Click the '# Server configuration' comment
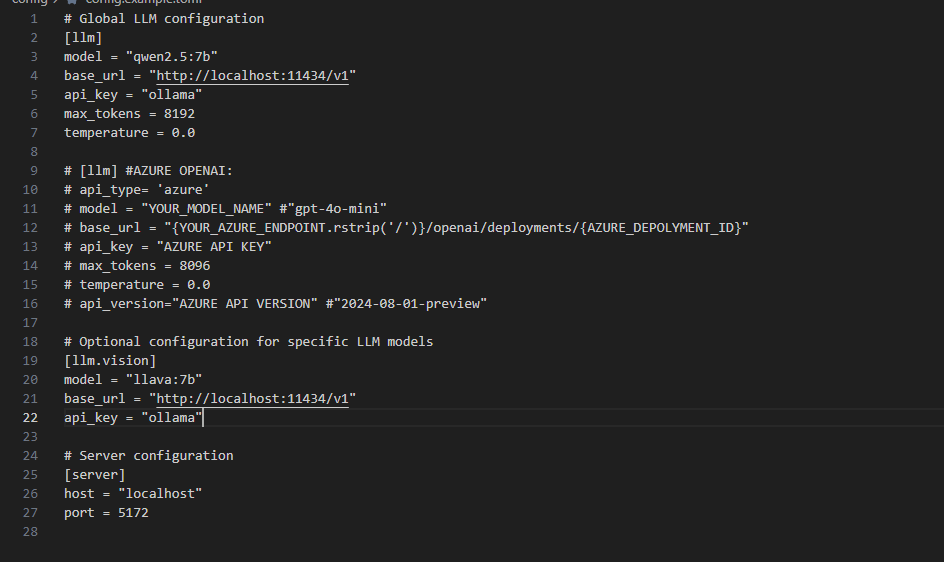Screen dimensions: 944x562 (x=149, y=455)
